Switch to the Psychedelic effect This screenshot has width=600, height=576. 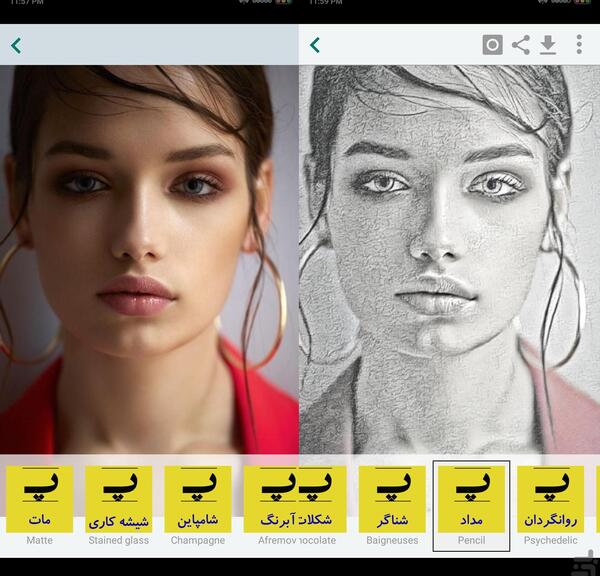550,499
